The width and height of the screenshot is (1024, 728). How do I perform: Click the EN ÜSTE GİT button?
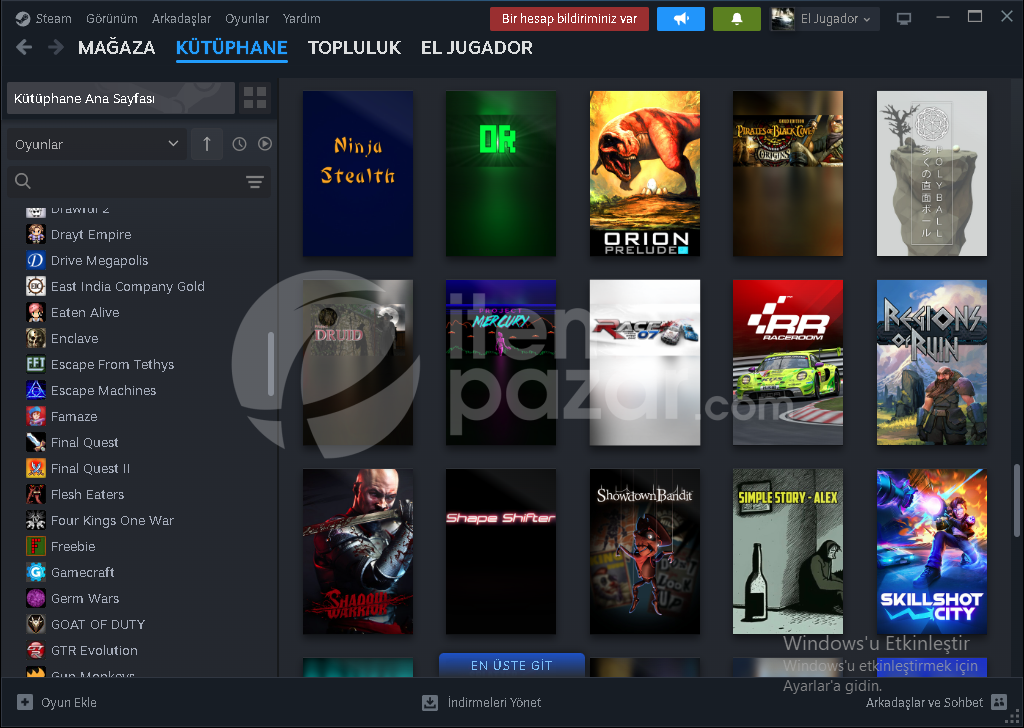(x=512, y=665)
